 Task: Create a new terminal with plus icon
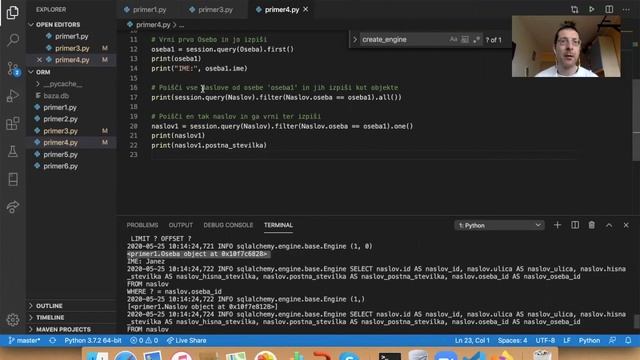click(557, 225)
